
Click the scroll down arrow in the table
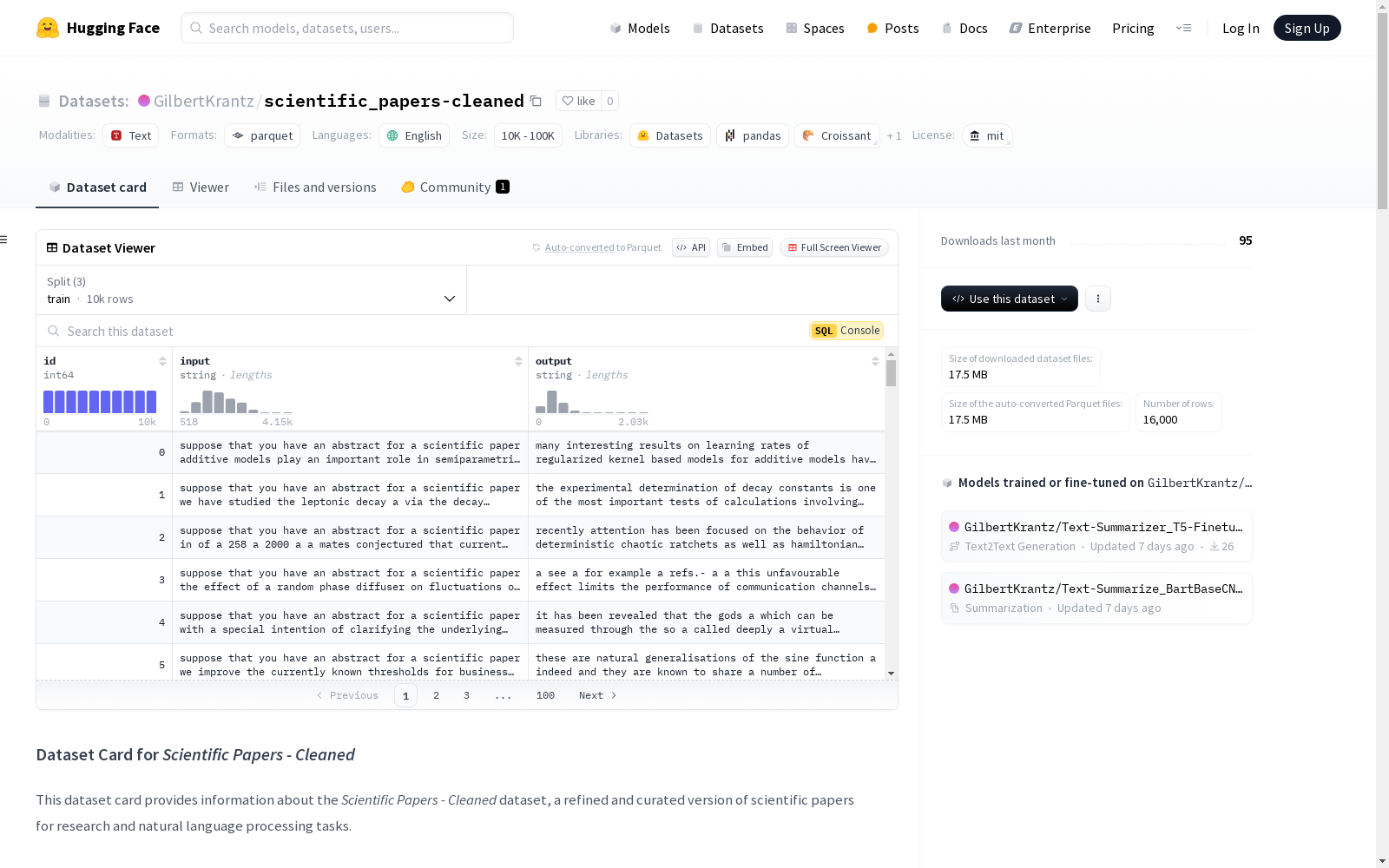coord(891,674)
